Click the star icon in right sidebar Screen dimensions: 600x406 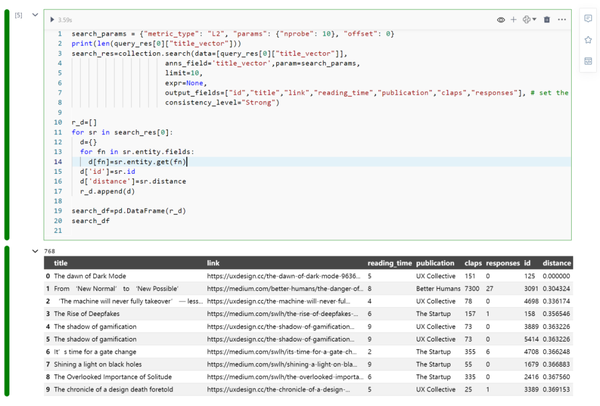pyautogui.click(x=587, y=40)
